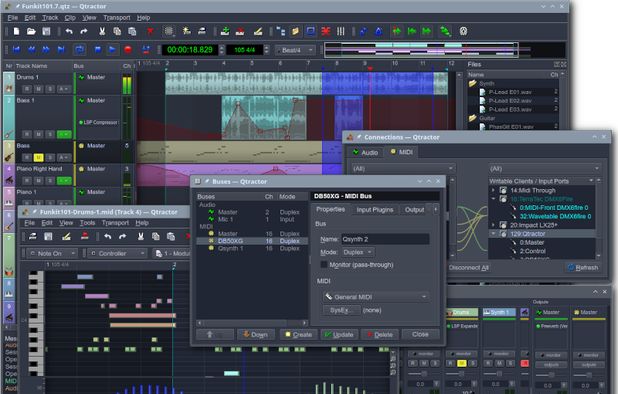This screenshot has width=618, height=394.
Task: Click Refresh in the Connections window
Action: click(x=583, y=268)
